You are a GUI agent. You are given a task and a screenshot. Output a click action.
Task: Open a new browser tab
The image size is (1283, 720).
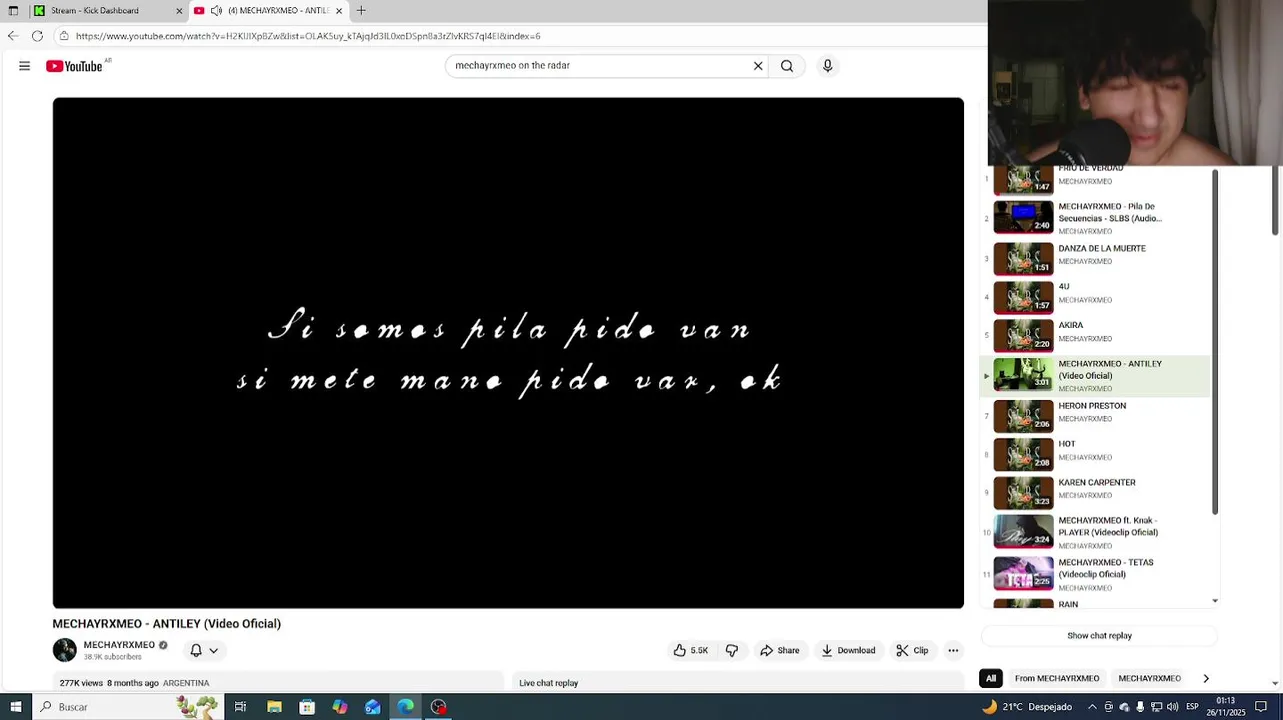(x=361, y=10)
